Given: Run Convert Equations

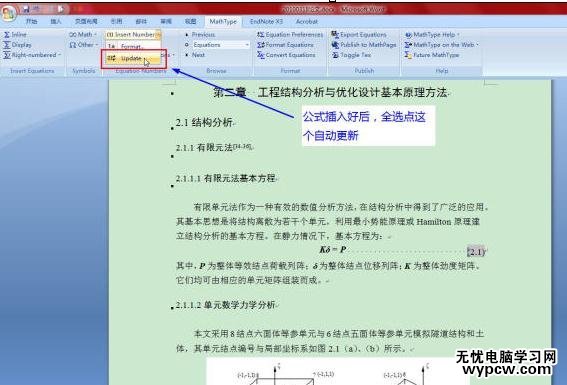Looking at the screenshot, I should tap(286, 55).
